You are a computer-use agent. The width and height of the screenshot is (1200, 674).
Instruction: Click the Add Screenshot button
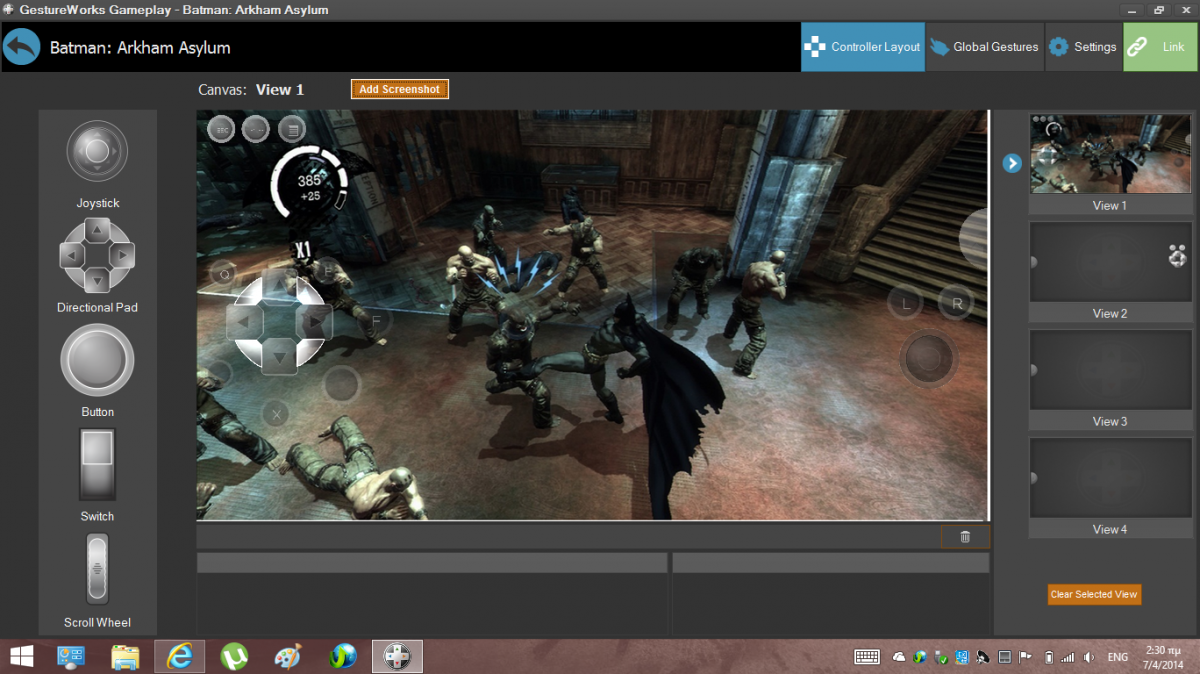[x=400, y=89]
